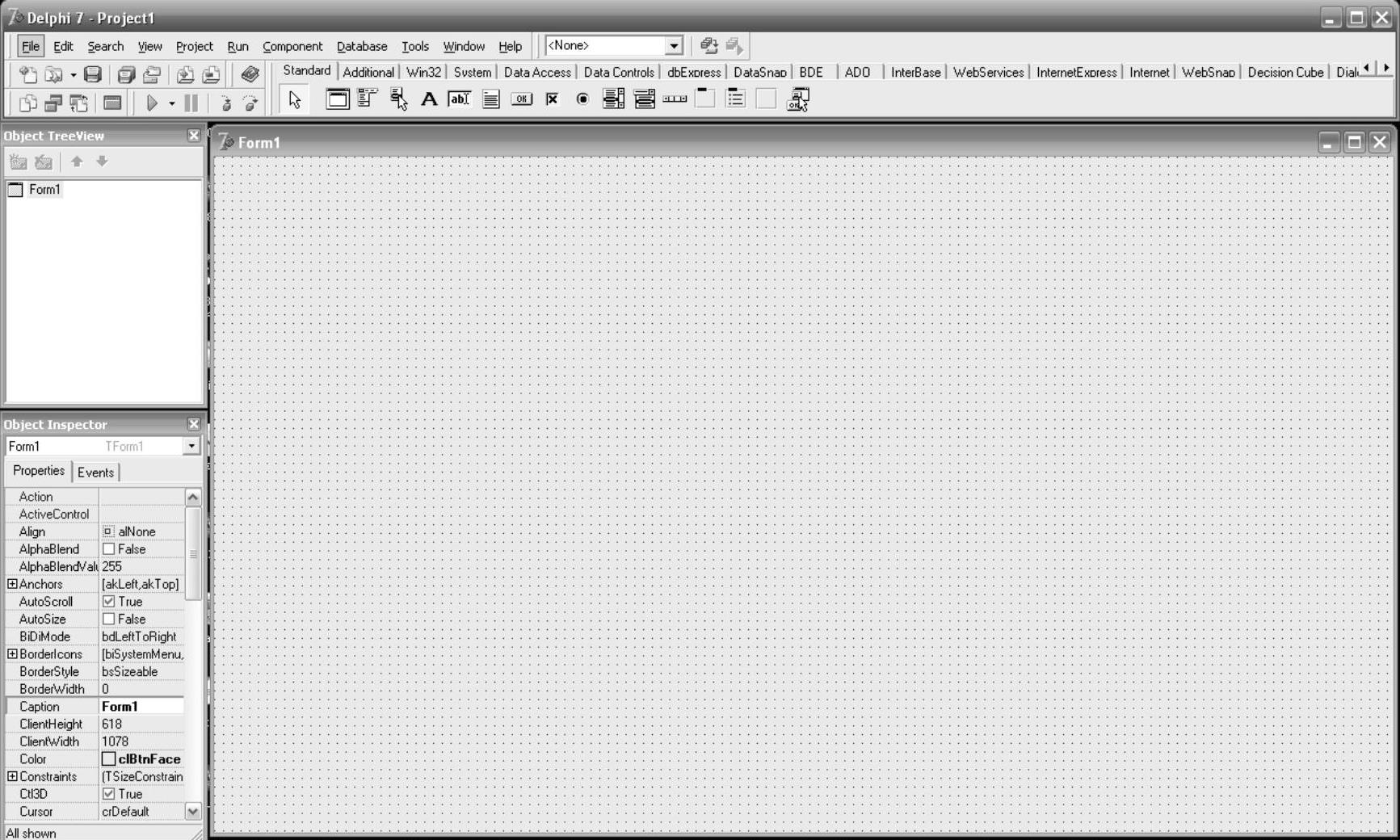Select the ComboBox component icon
The height and width of the screenshot is (840, 1400).
pyautogui.click(x=645, y=99)
